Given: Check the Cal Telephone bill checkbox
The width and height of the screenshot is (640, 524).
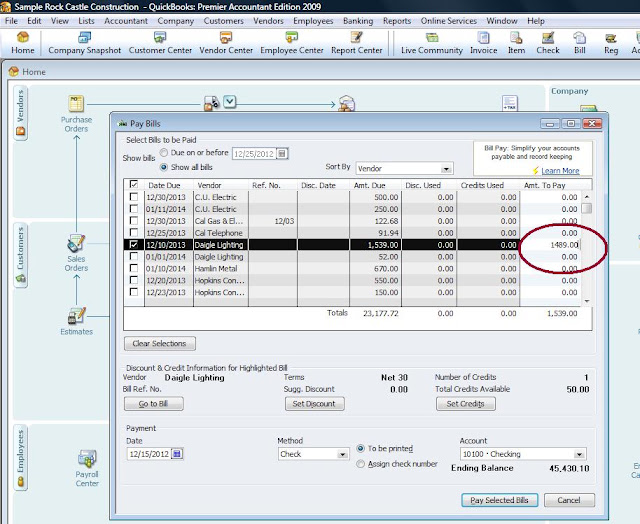Looking at the screenshot, I should click(x=133, y=232).
